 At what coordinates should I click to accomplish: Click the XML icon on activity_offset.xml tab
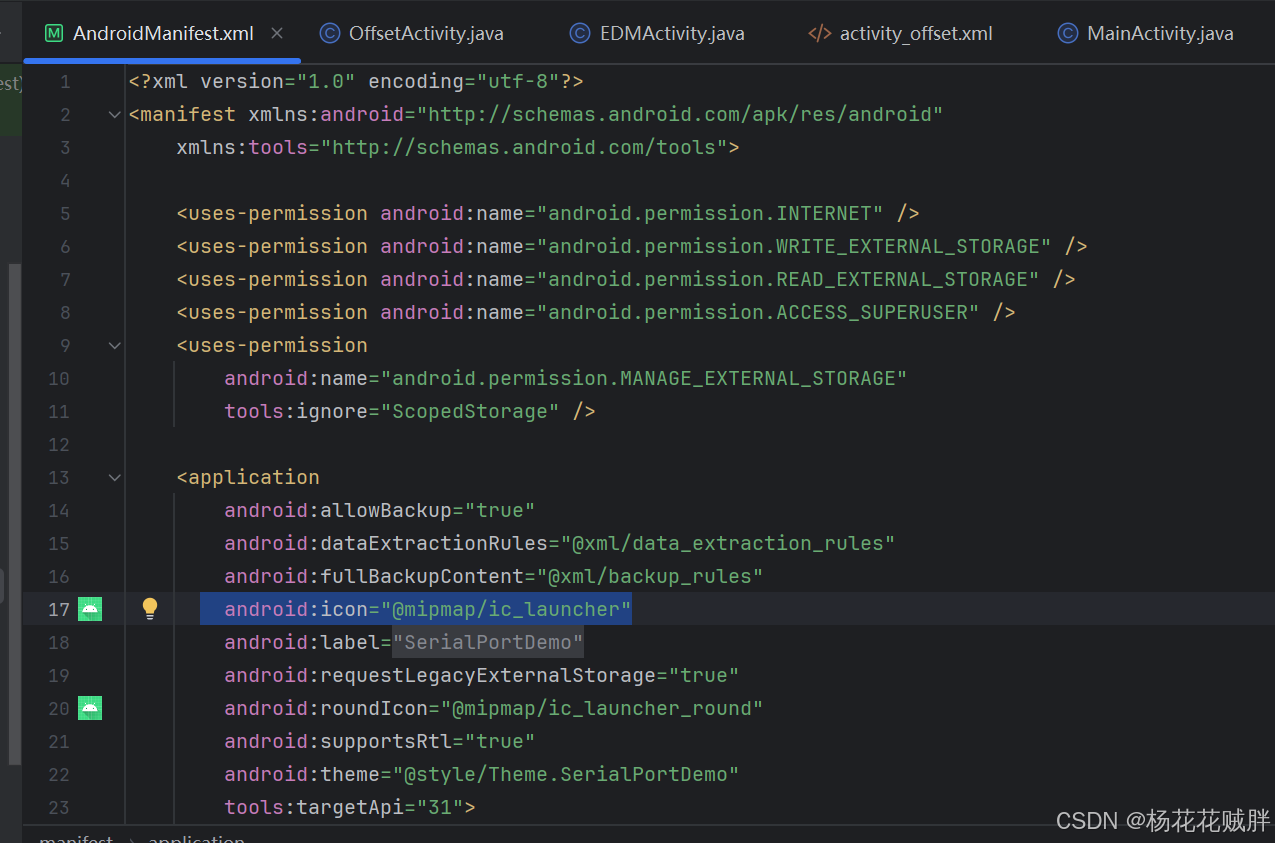pos(819,33)
